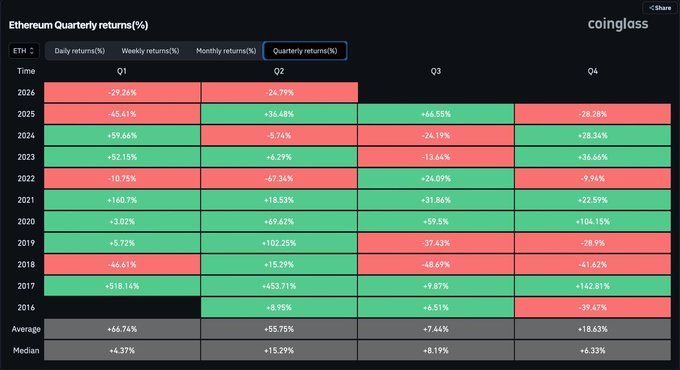Click the 2020 Q1 cell +3.02%
680x370 pixels.
122,221
